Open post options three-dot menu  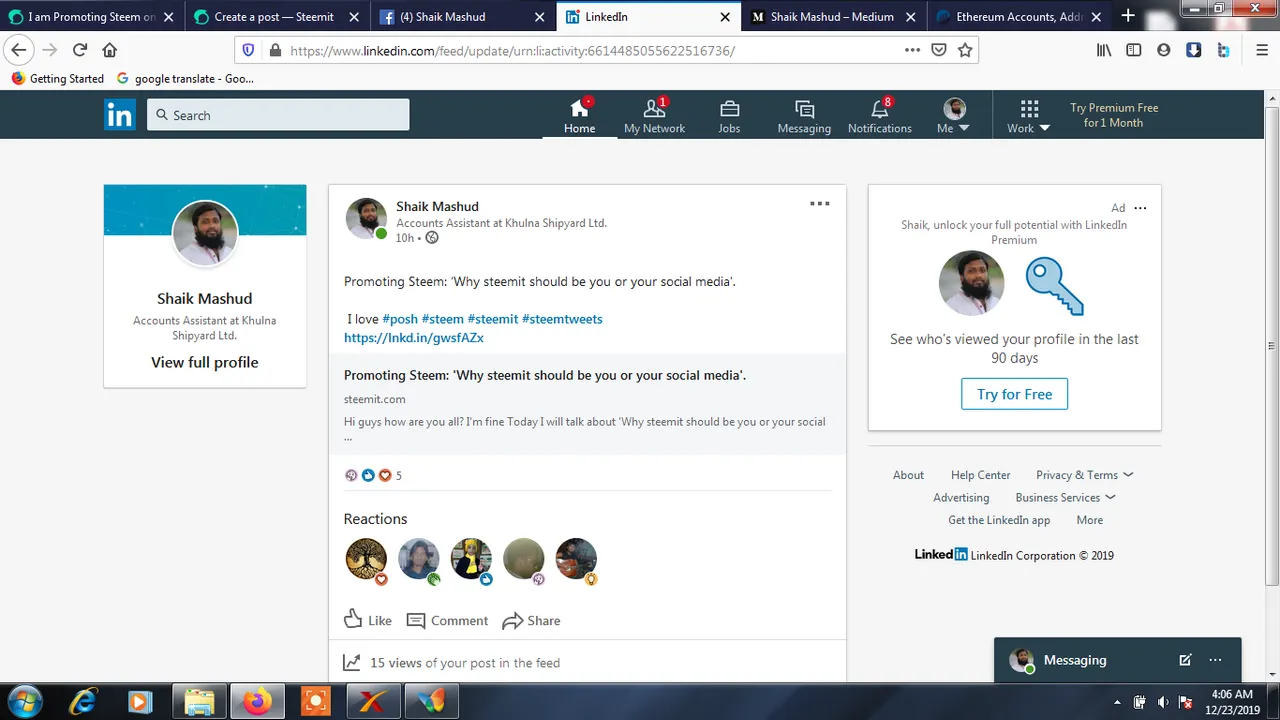[x=819, y=204]
